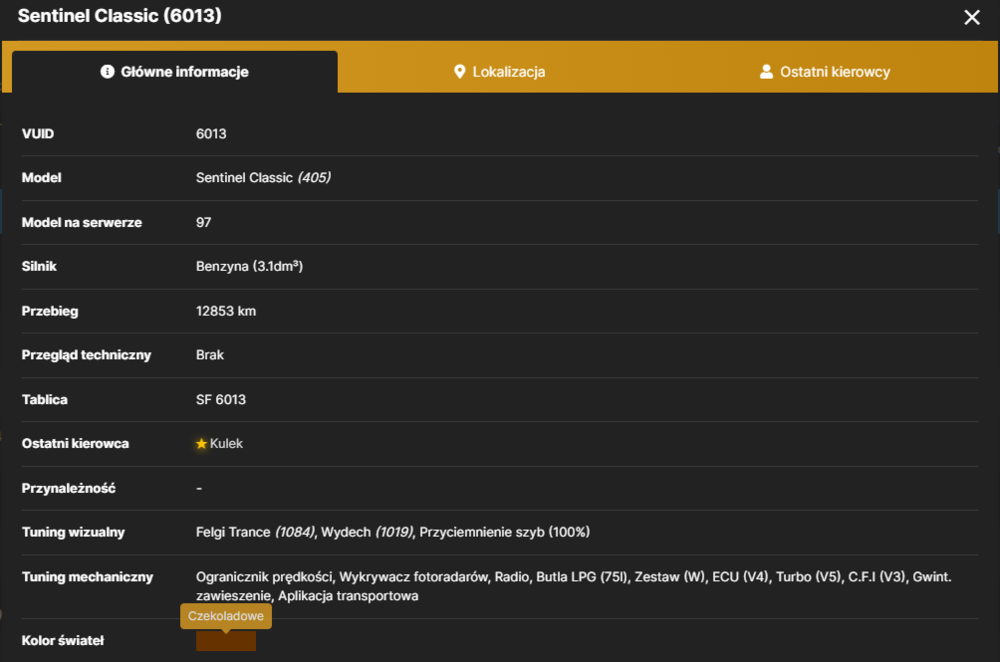
Task: Click the Zestaw (W) tuning entry
Action: (670, 577)
